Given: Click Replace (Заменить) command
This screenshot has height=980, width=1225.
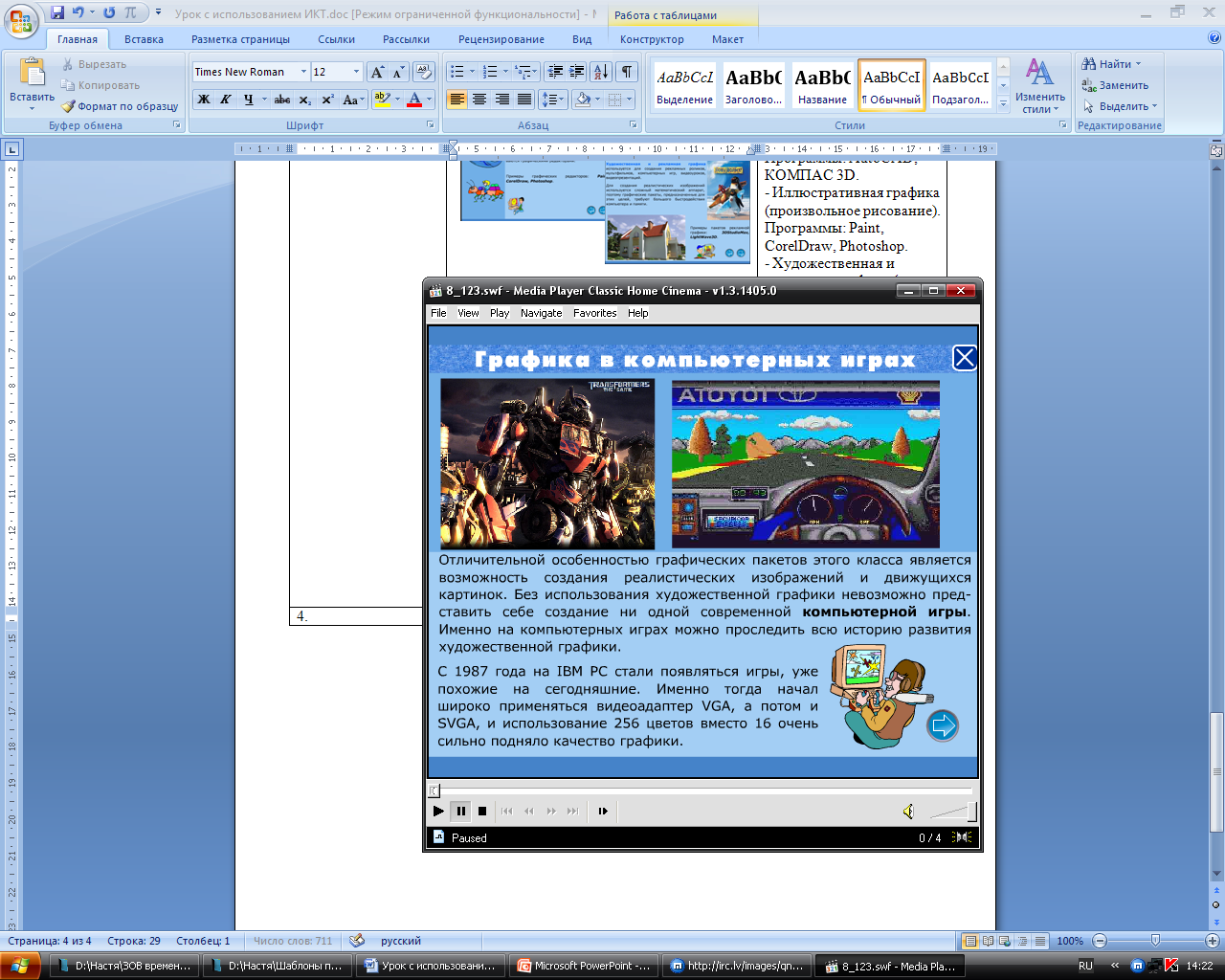Looking at the screenshot, I should click(1115, 85).
